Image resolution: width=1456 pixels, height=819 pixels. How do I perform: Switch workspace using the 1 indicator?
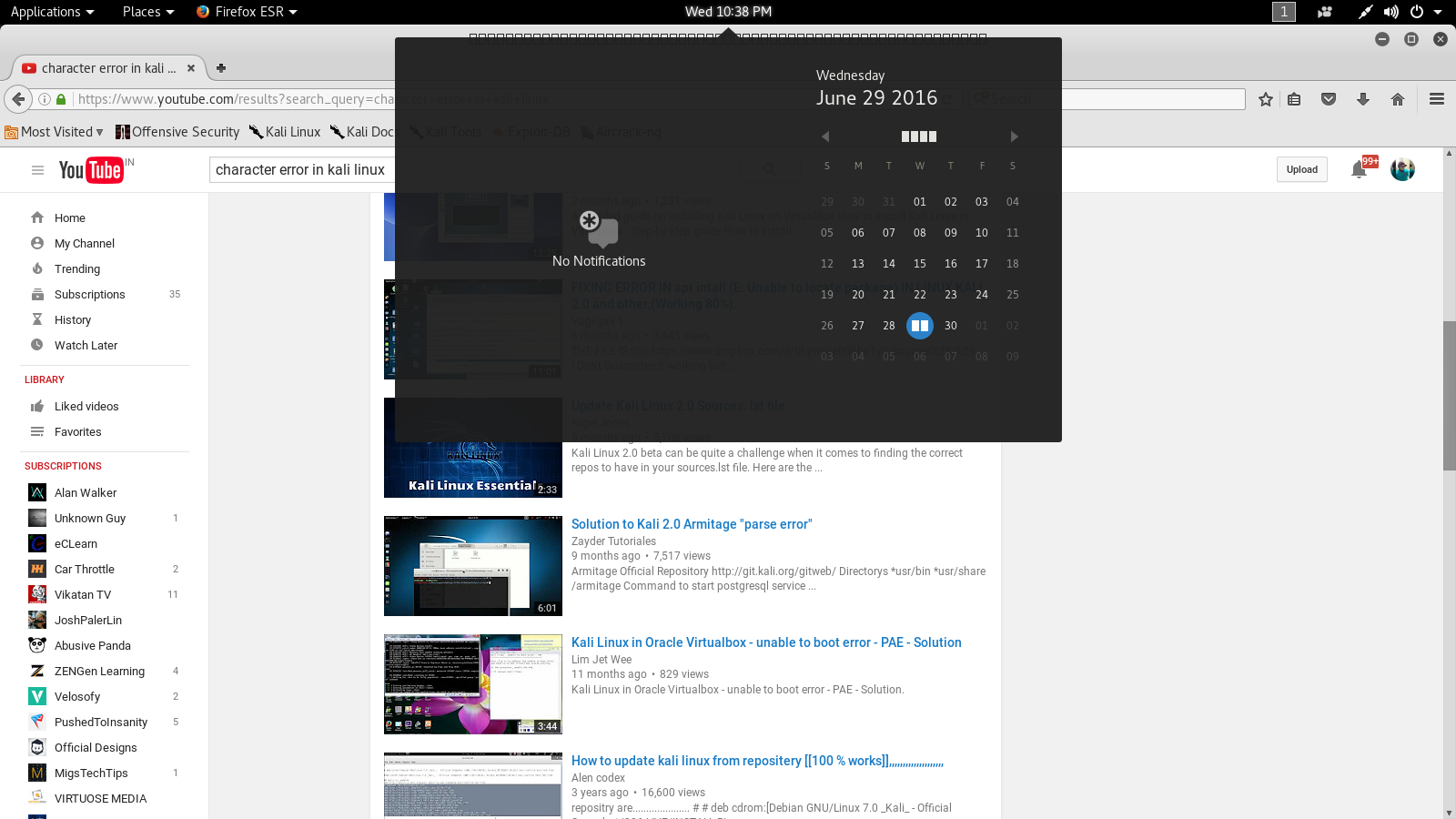click(x=1284, y=12)
